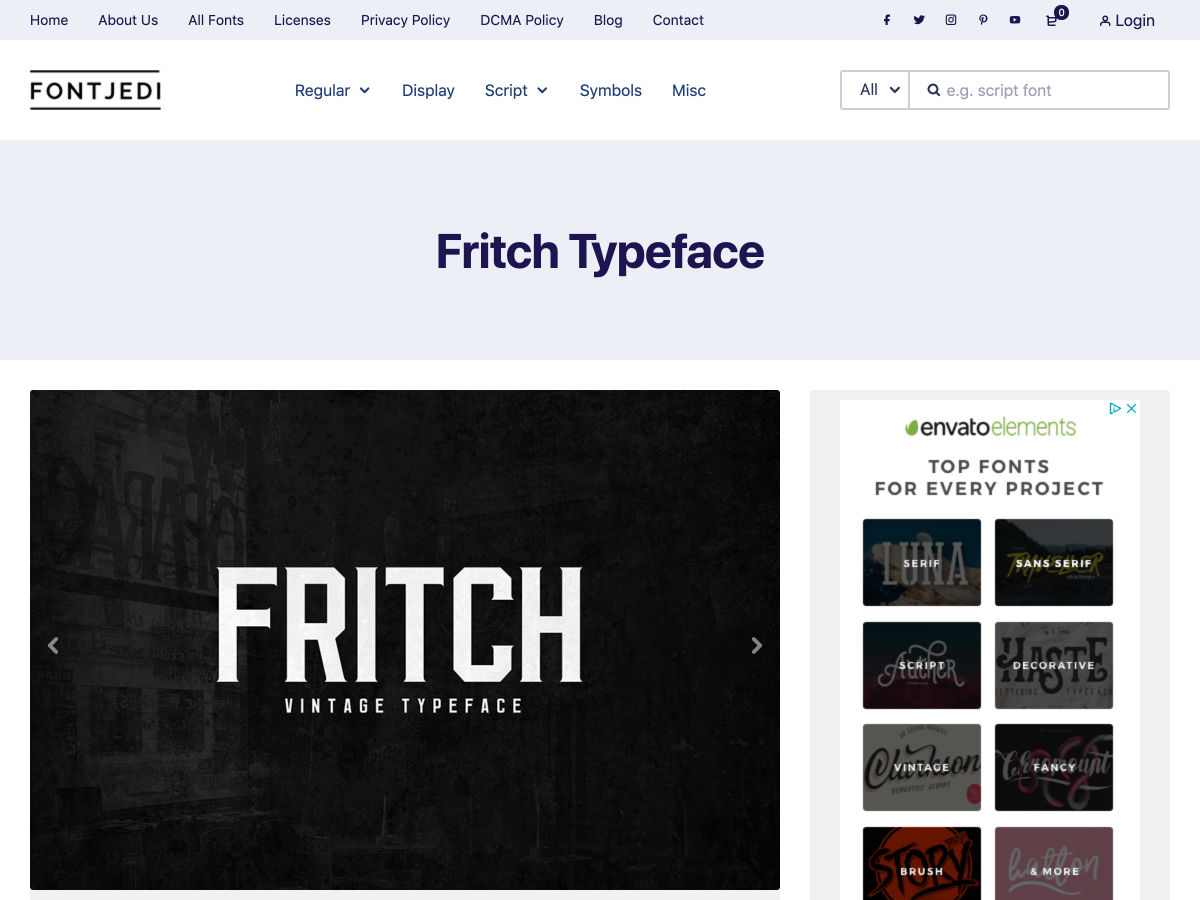The height and width of the screenshot is (900, 1200).
Task: Click the AdChoices info icon
Action: pyautogui.click(x=1115, y=408)
